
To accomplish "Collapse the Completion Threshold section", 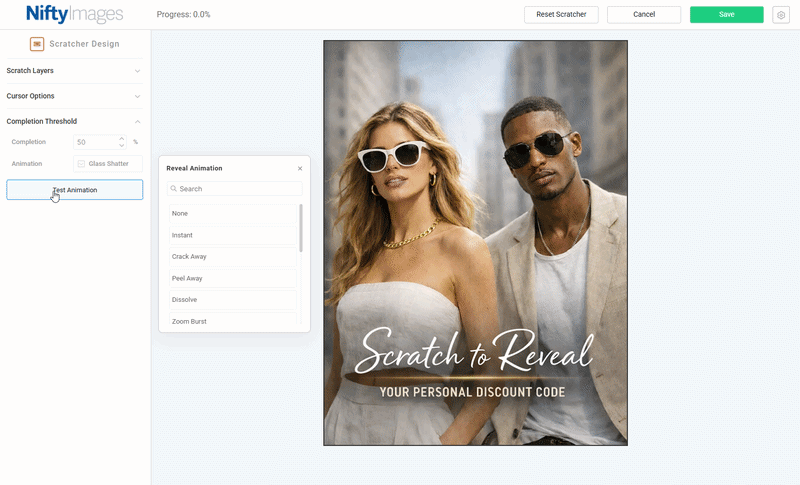I will 137,121.
